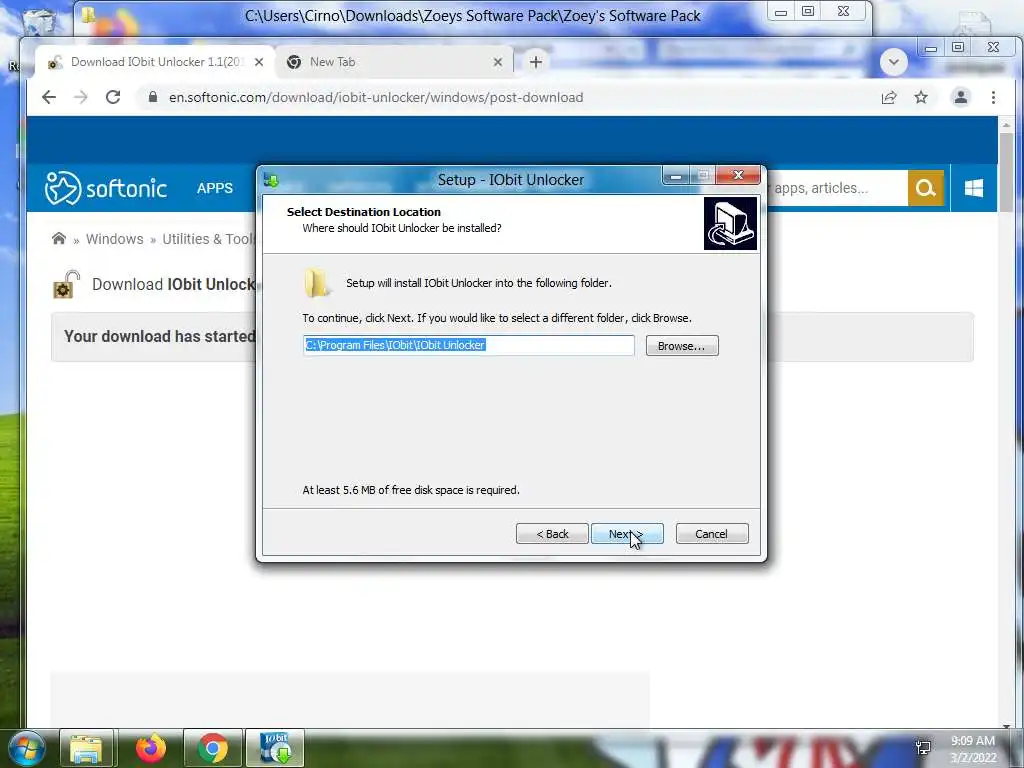
Task: Open APPS menu on Softonic
Action: [215, 188]
